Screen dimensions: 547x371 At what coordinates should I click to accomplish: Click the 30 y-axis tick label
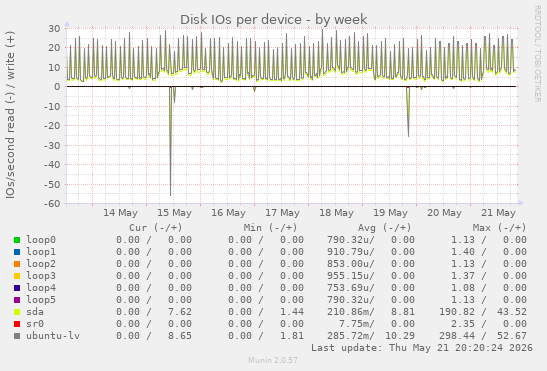click(54, 28)
